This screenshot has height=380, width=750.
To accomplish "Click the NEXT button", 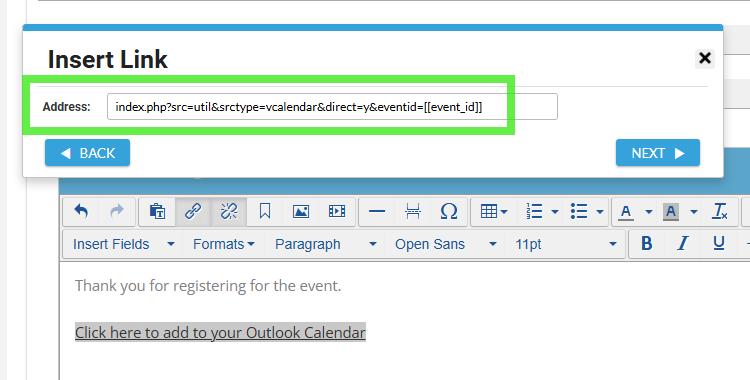I will [x=658, y=153].
